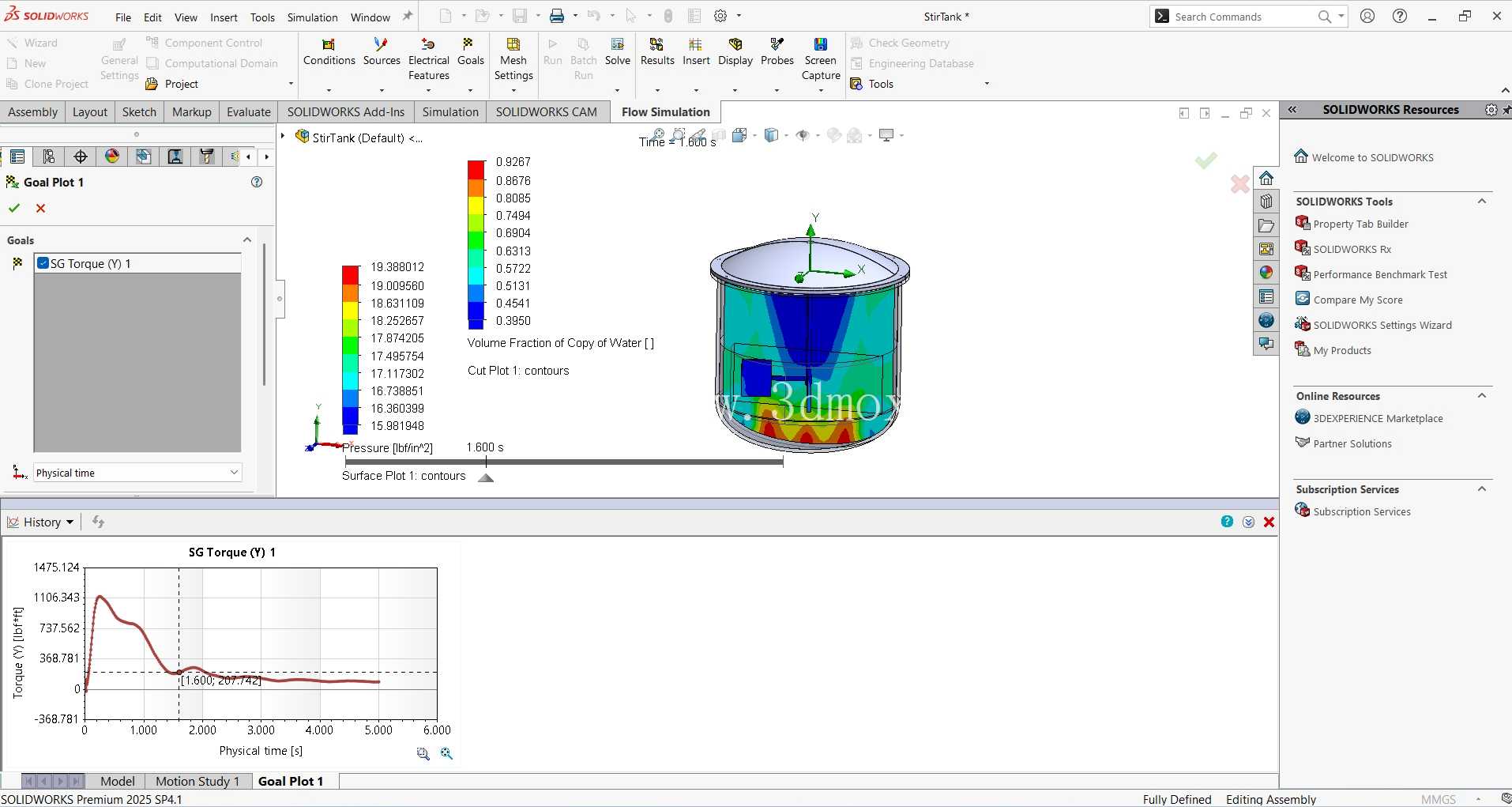Open the Simulation menu
Screen dimensions: 1512x807
point(312,17)
